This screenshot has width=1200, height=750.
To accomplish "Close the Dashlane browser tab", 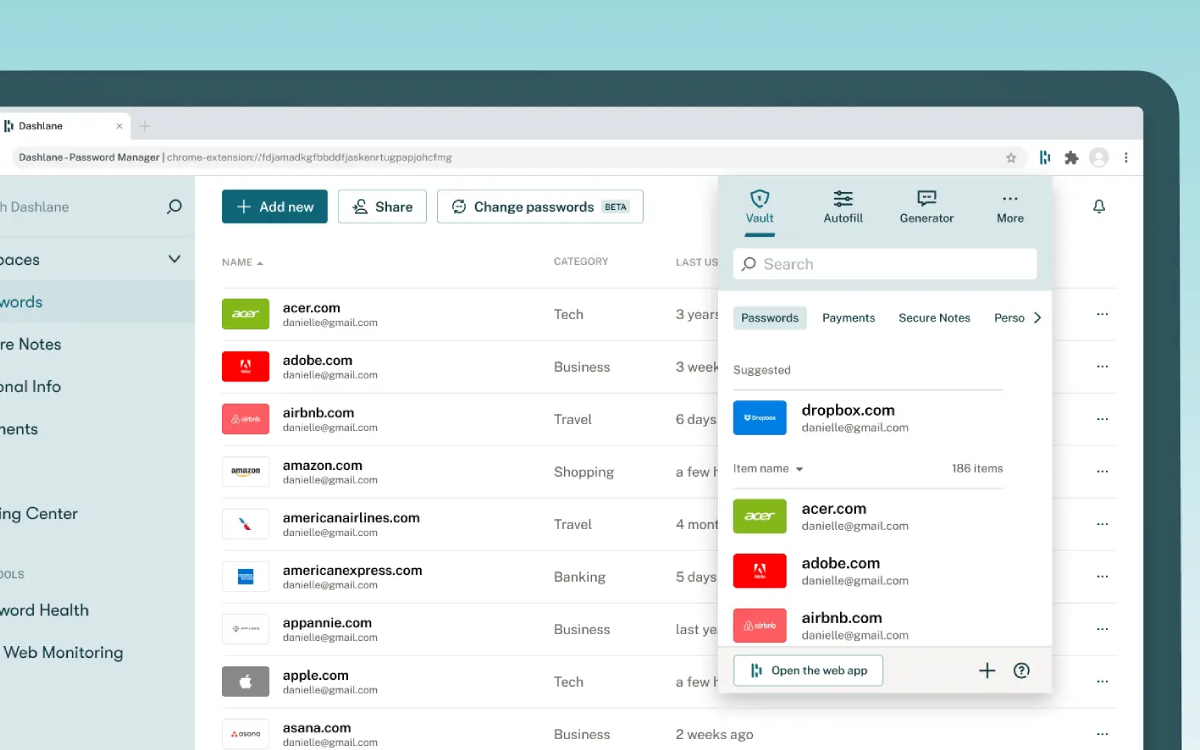I will pos(120,126).
